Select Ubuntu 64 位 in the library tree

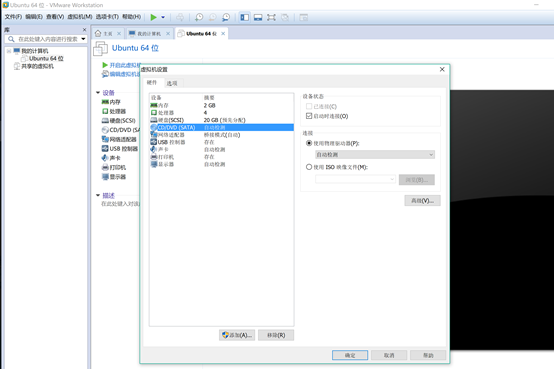pos(46,58)
